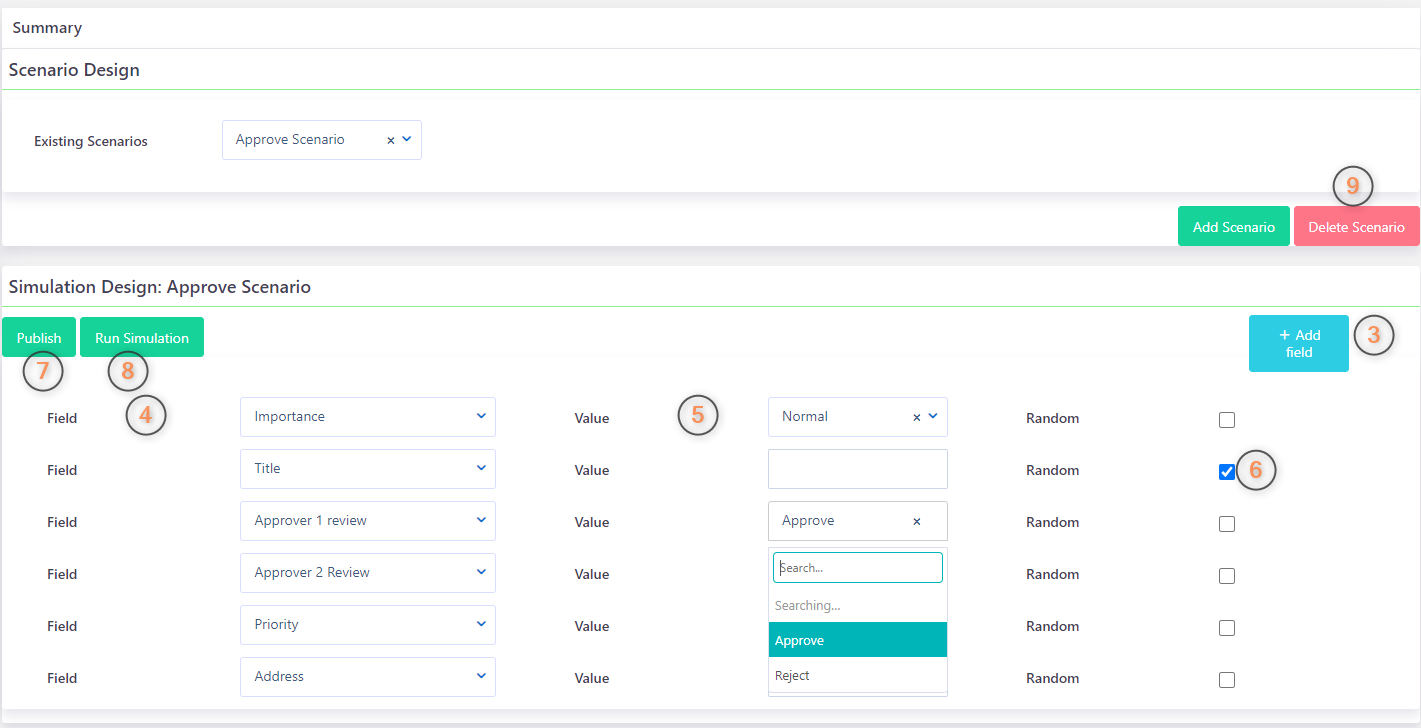The width and height of the screenshot is (1421, 728).
Task: Open the Approver 1 review field dropdown
Action: coord(368,521)
